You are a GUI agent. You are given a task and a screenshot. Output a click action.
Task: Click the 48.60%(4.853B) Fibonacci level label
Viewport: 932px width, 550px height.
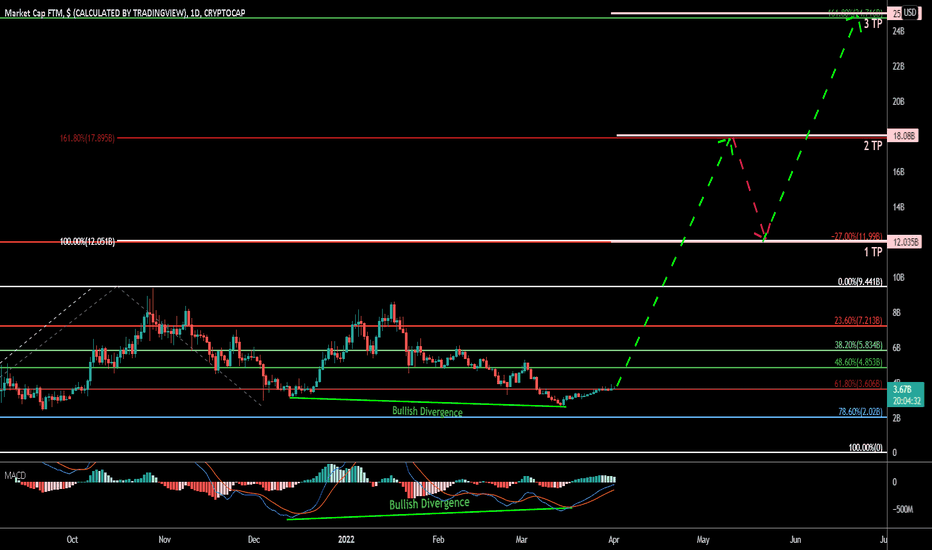[858, 362]
